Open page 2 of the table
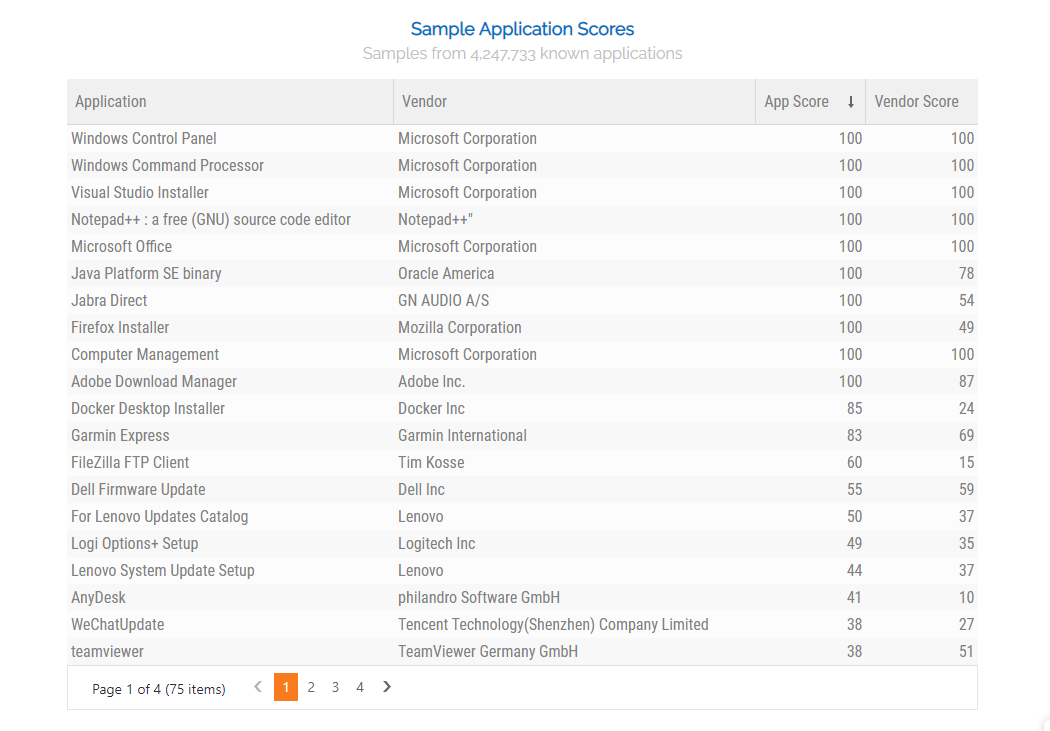Viewport: 1050px width, 731px height. [311, 687]
